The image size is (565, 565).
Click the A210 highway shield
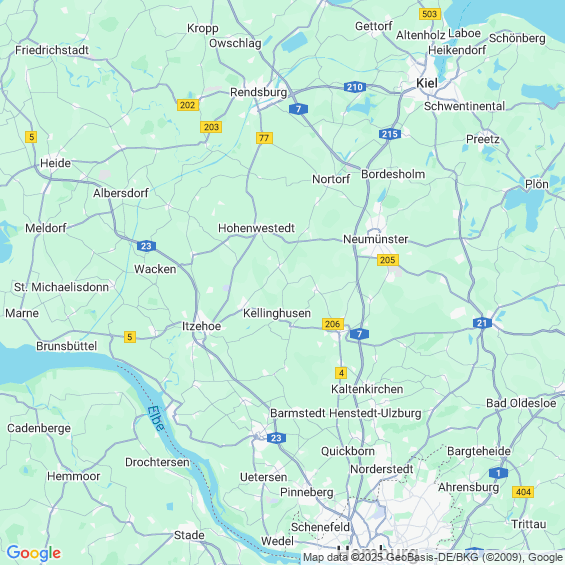355,87
